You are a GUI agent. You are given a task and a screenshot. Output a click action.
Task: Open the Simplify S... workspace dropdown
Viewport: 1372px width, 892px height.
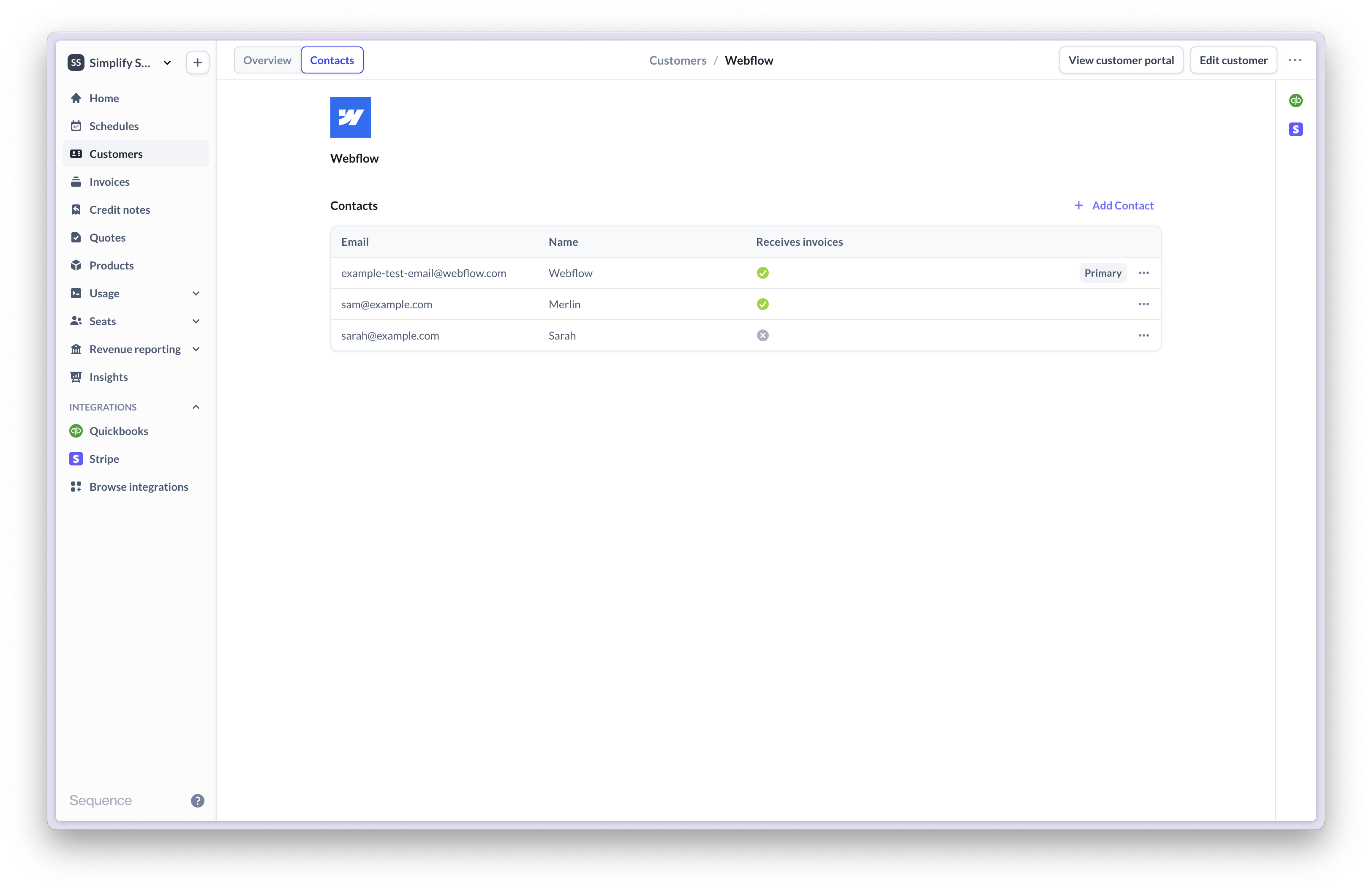coord(120,62)
